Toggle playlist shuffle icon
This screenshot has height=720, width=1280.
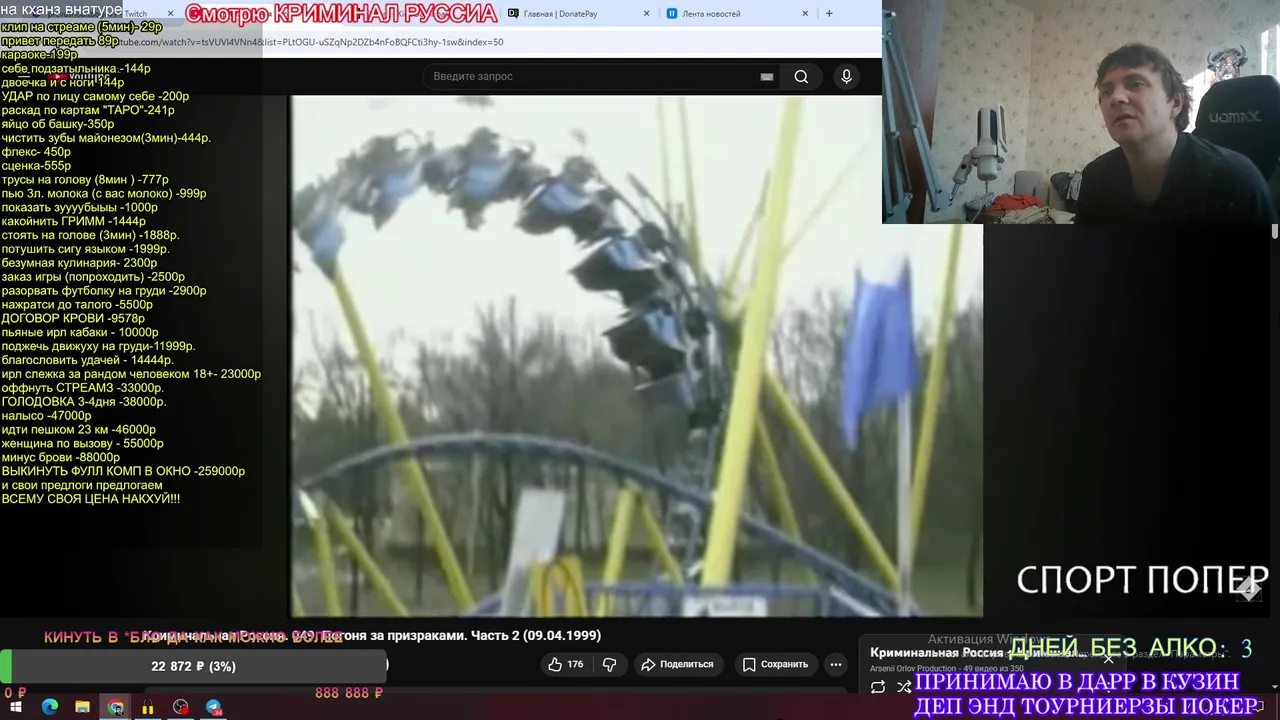tap(904, 687)
